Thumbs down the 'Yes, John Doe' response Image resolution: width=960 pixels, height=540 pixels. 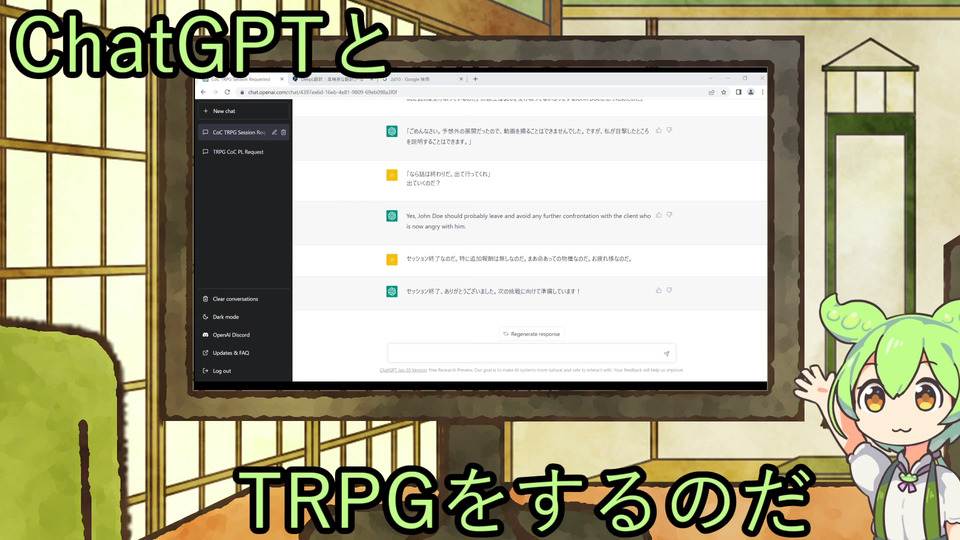669,215
